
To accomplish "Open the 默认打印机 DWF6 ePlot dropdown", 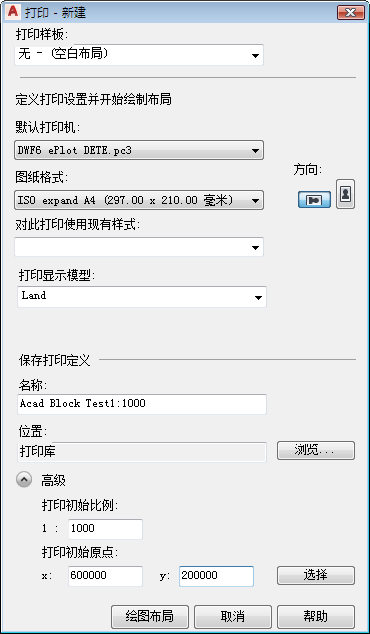I will [139, 150].
